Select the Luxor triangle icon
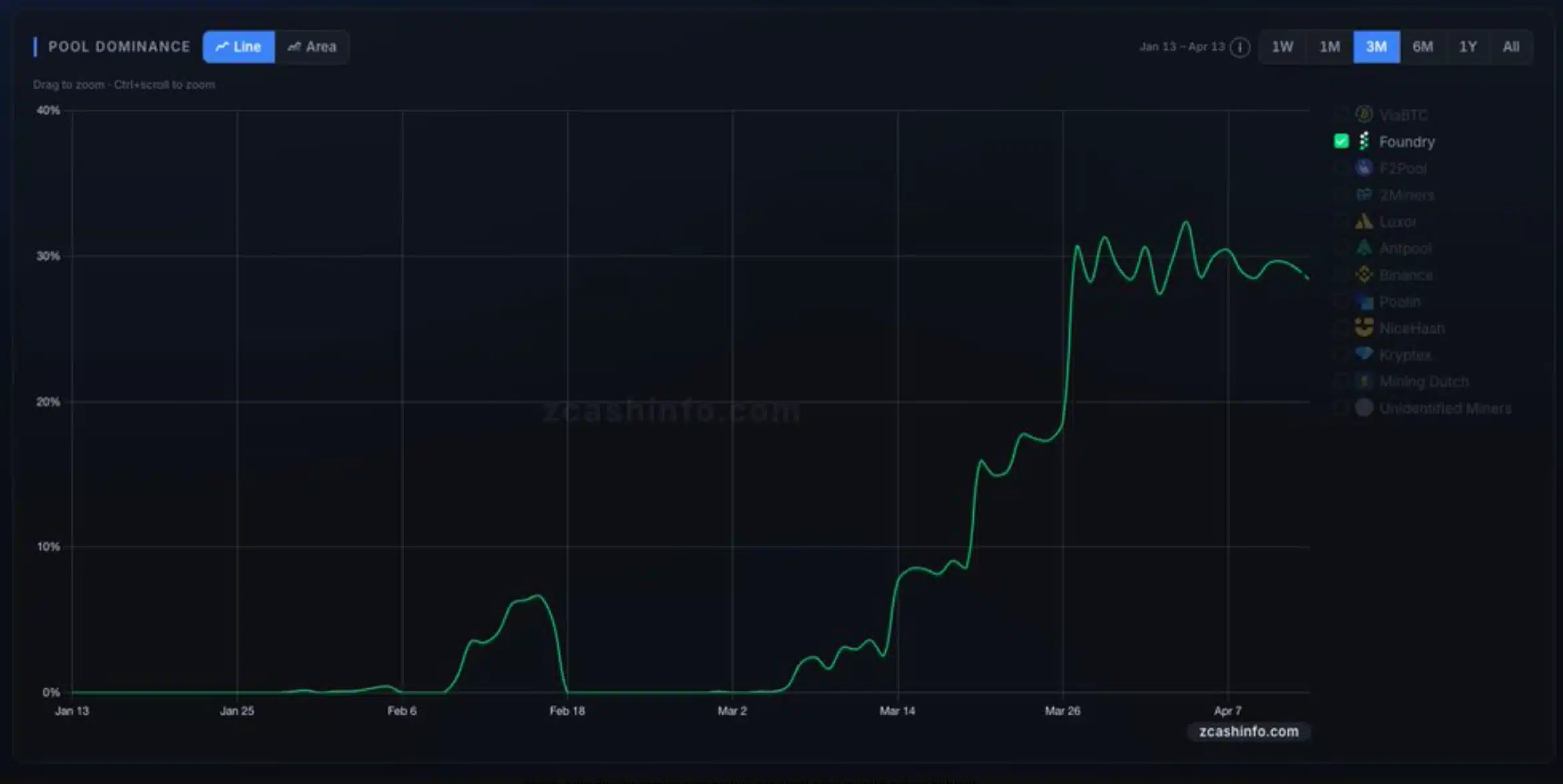Viewport: 1563px width, 784px height. click(x=1363, y=221)
